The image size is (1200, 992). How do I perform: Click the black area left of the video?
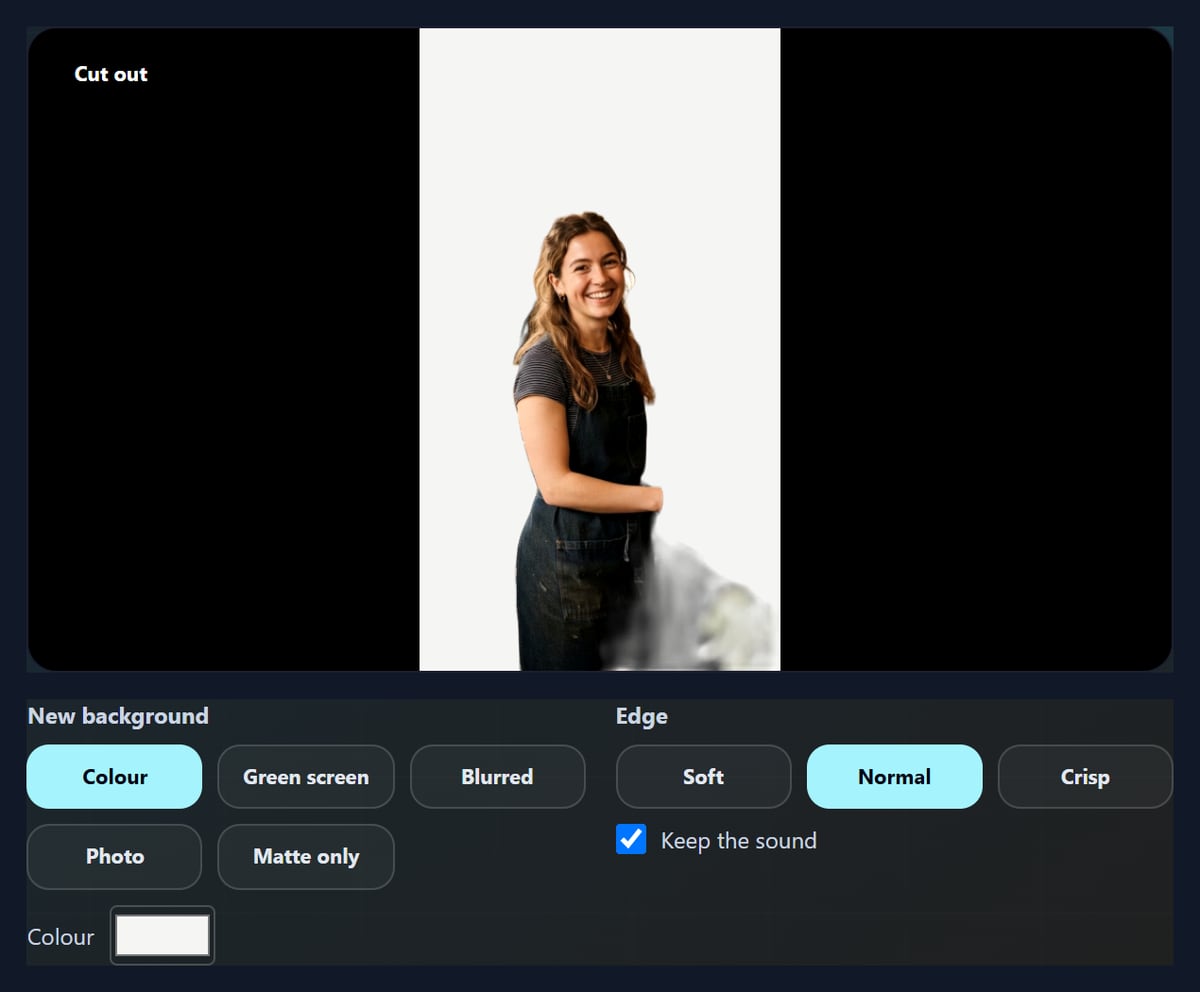coord(224,380)
